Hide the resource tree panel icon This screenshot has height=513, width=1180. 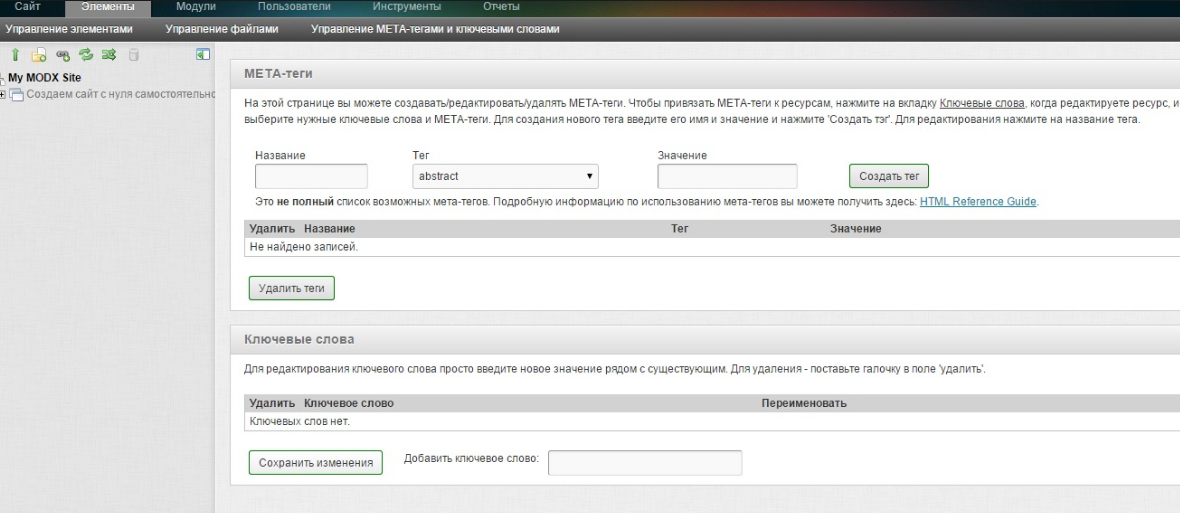(201, 56)
